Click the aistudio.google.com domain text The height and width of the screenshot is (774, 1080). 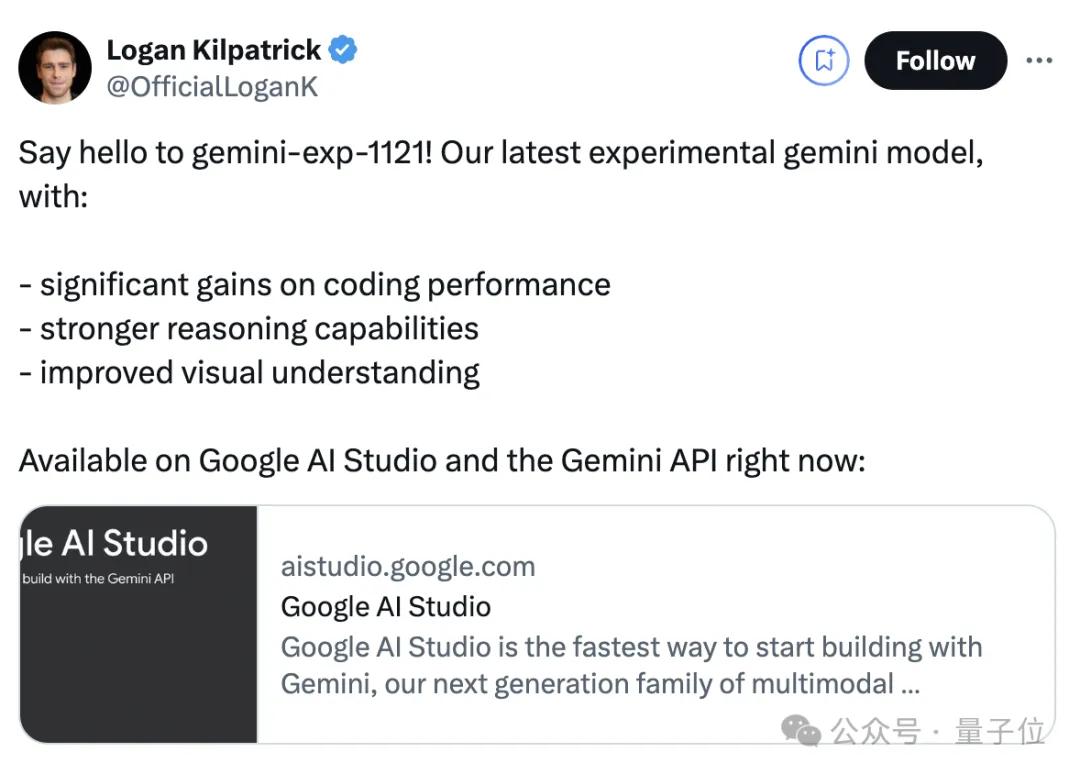tap(408, 566)
